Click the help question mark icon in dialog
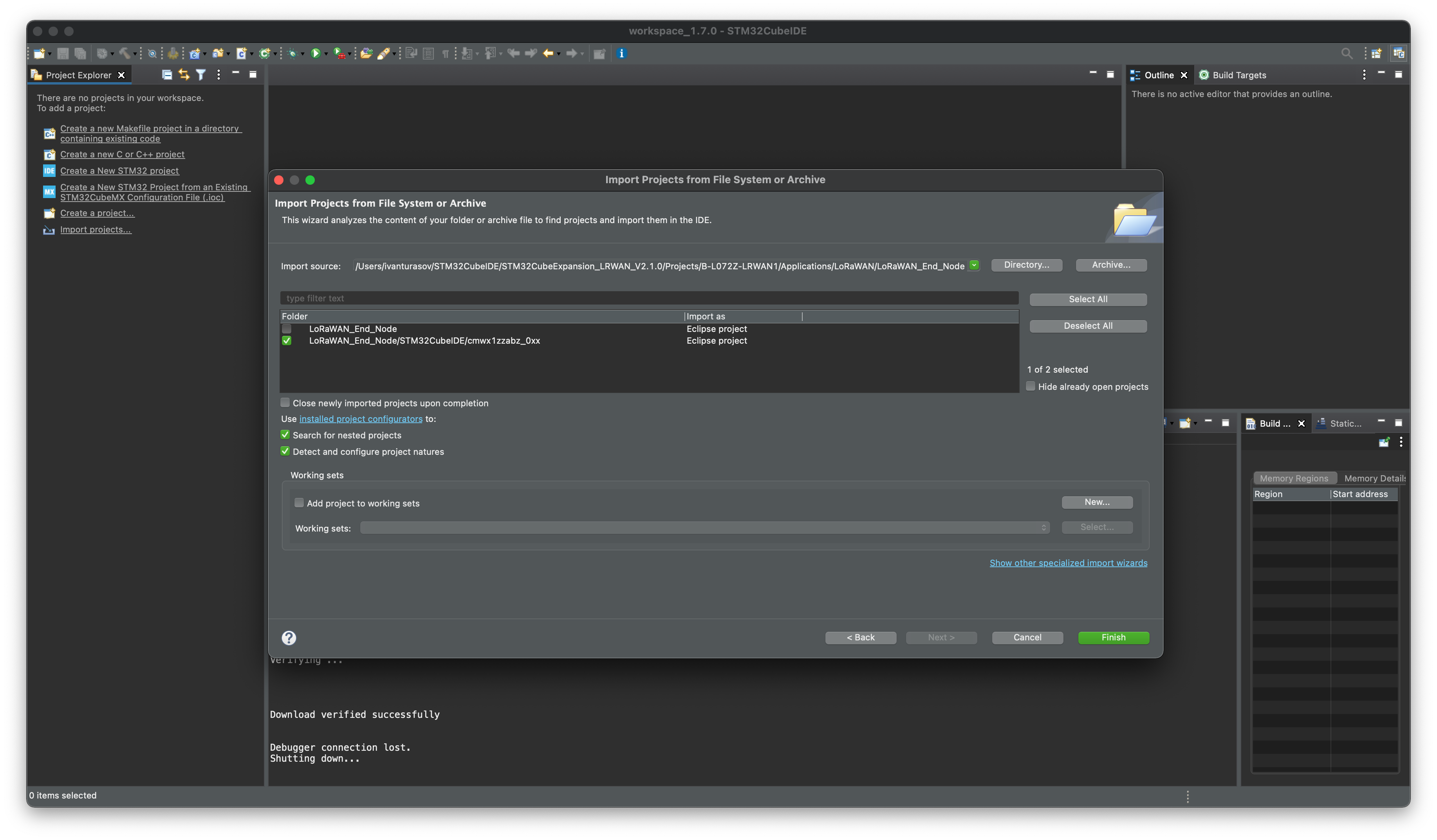Screen dimensions: 1437x840 coord(289,638)
